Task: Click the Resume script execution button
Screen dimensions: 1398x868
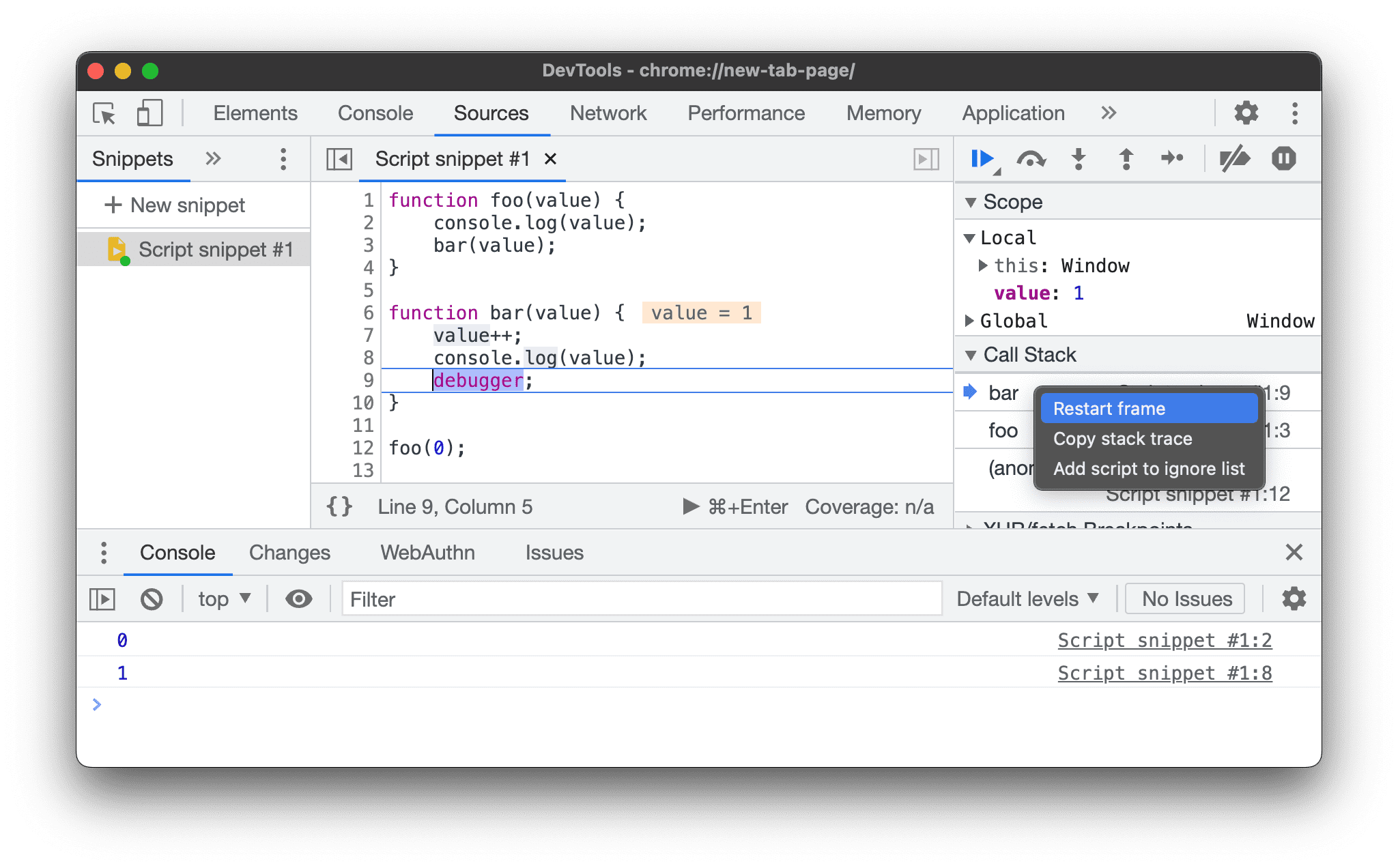Action: (980, 158)
